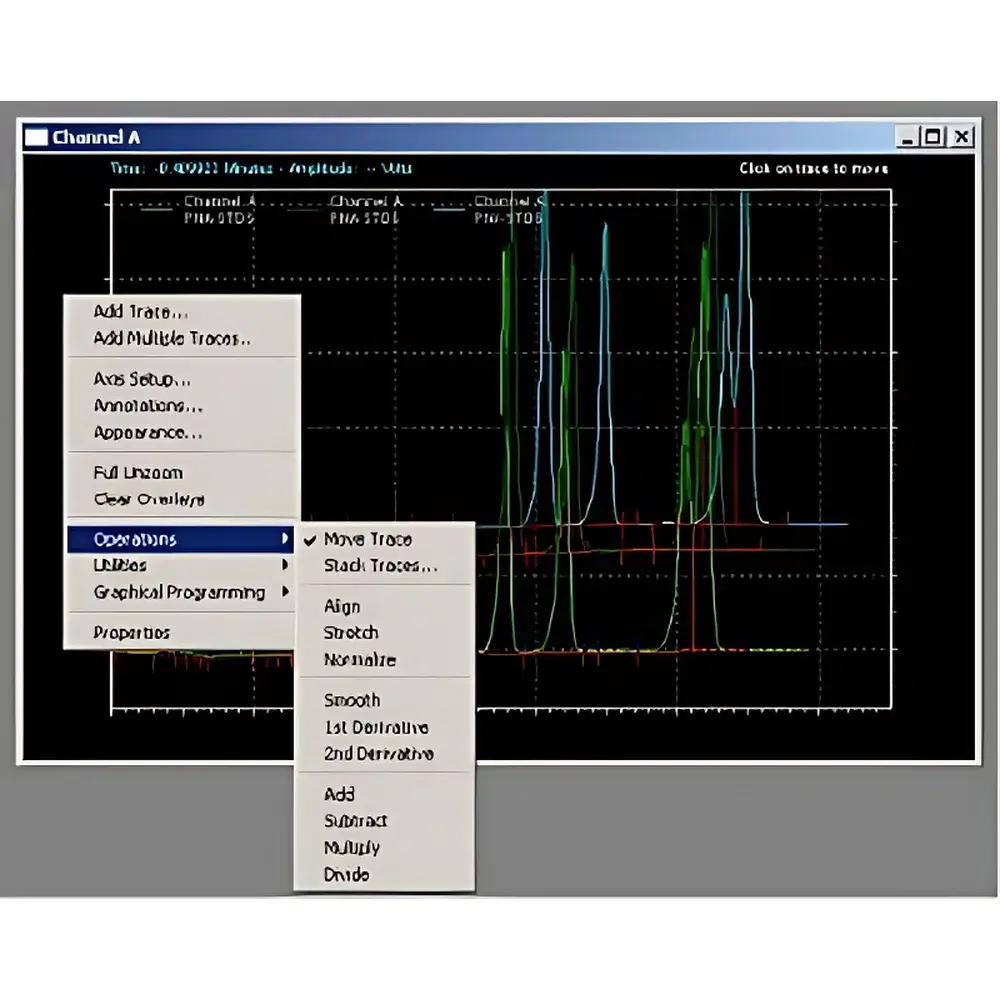Click the first Channel A legend line swatch

tap(154, 210)
